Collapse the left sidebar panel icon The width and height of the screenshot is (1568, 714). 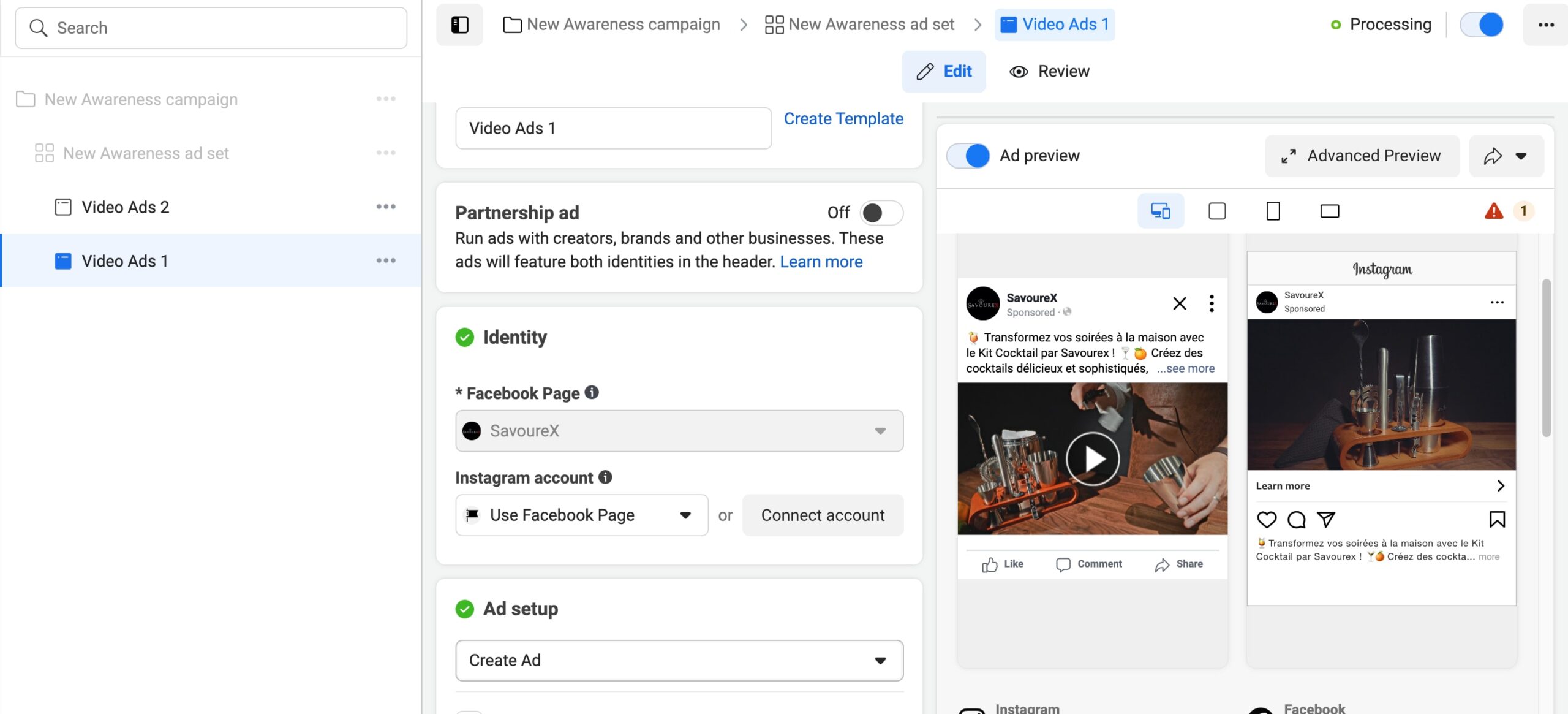[x=459, y=25]
